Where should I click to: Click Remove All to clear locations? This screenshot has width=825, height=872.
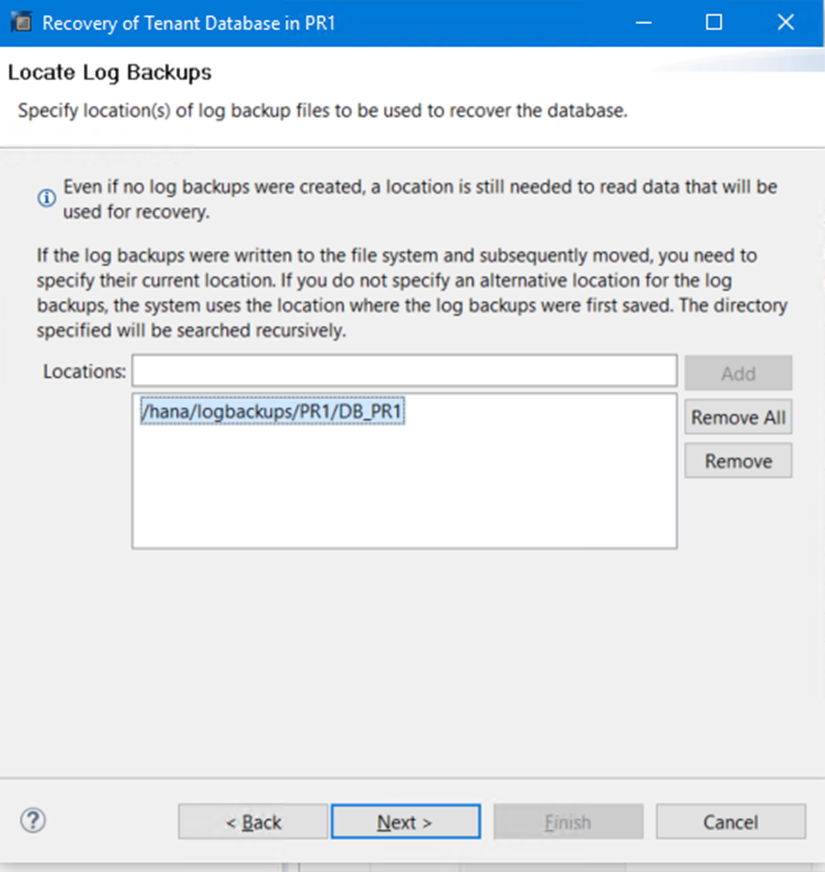pyautogui.click(x=738, y=417)
